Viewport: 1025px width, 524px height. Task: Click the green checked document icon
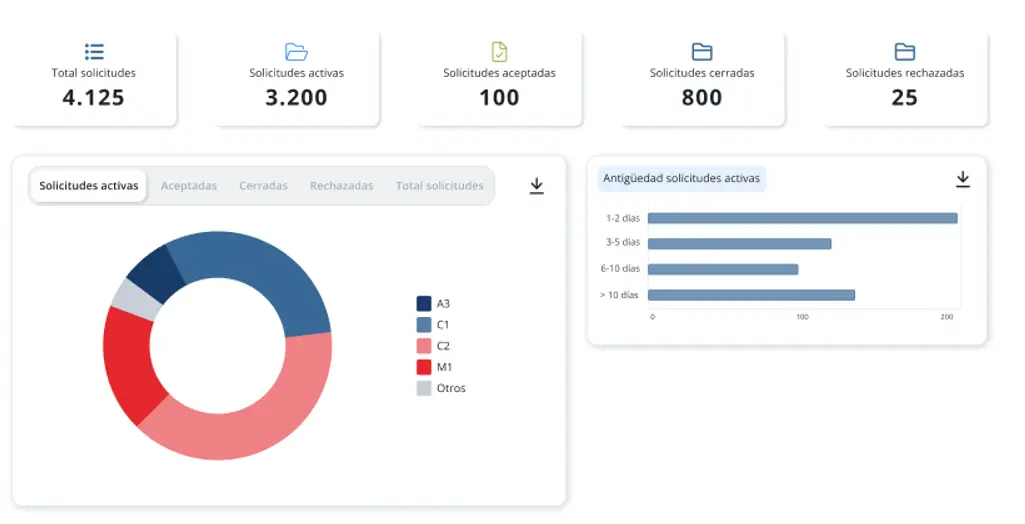point(499,52)
